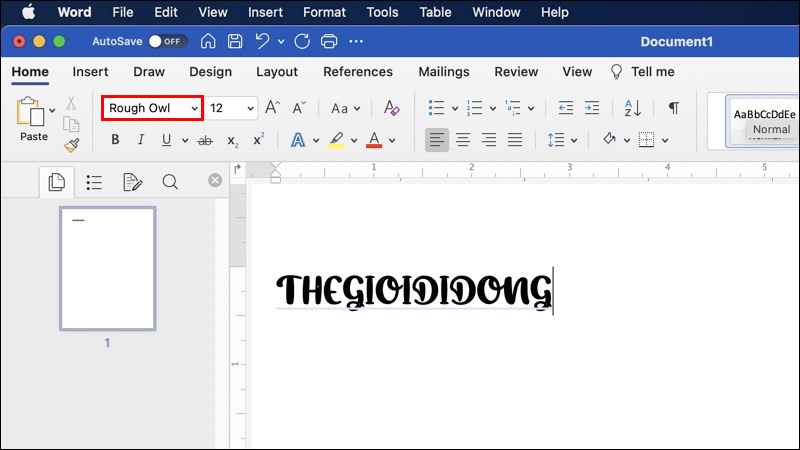Open the more options ellipsis in title bar
Image resolution: width=800 pixels, height=450 pixels.
pyautogui.click(x=356, y=41)
